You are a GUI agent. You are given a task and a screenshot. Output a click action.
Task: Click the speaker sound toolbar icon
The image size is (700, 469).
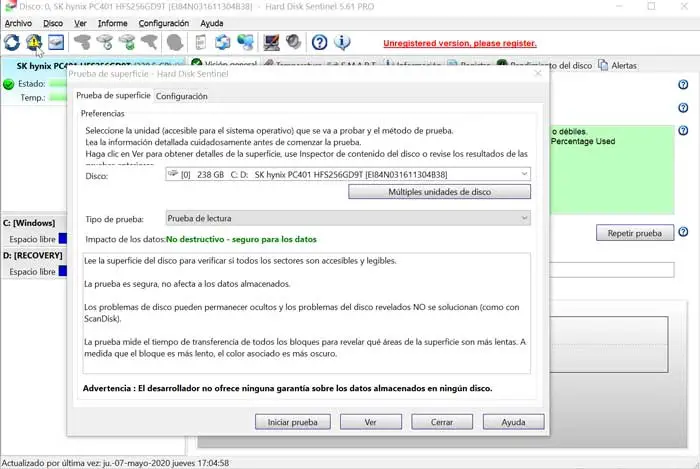click(294, 42)
